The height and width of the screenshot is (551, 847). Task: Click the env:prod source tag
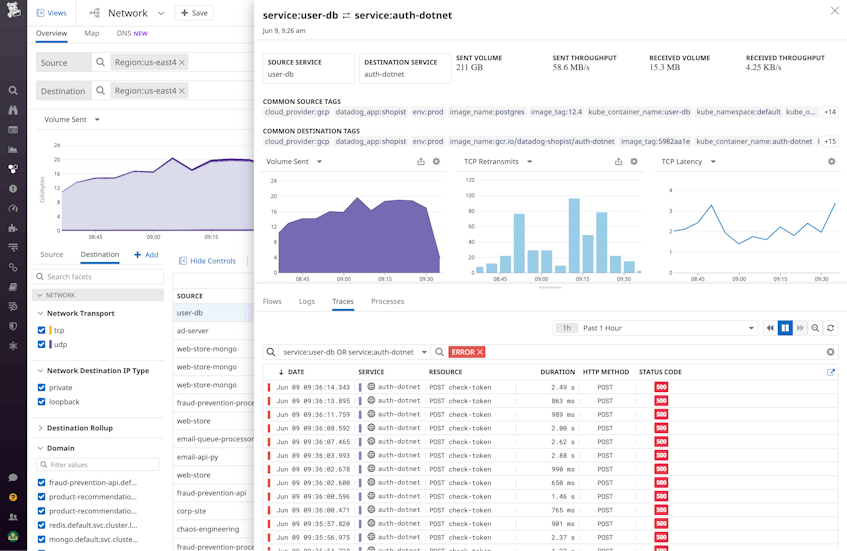428,112
